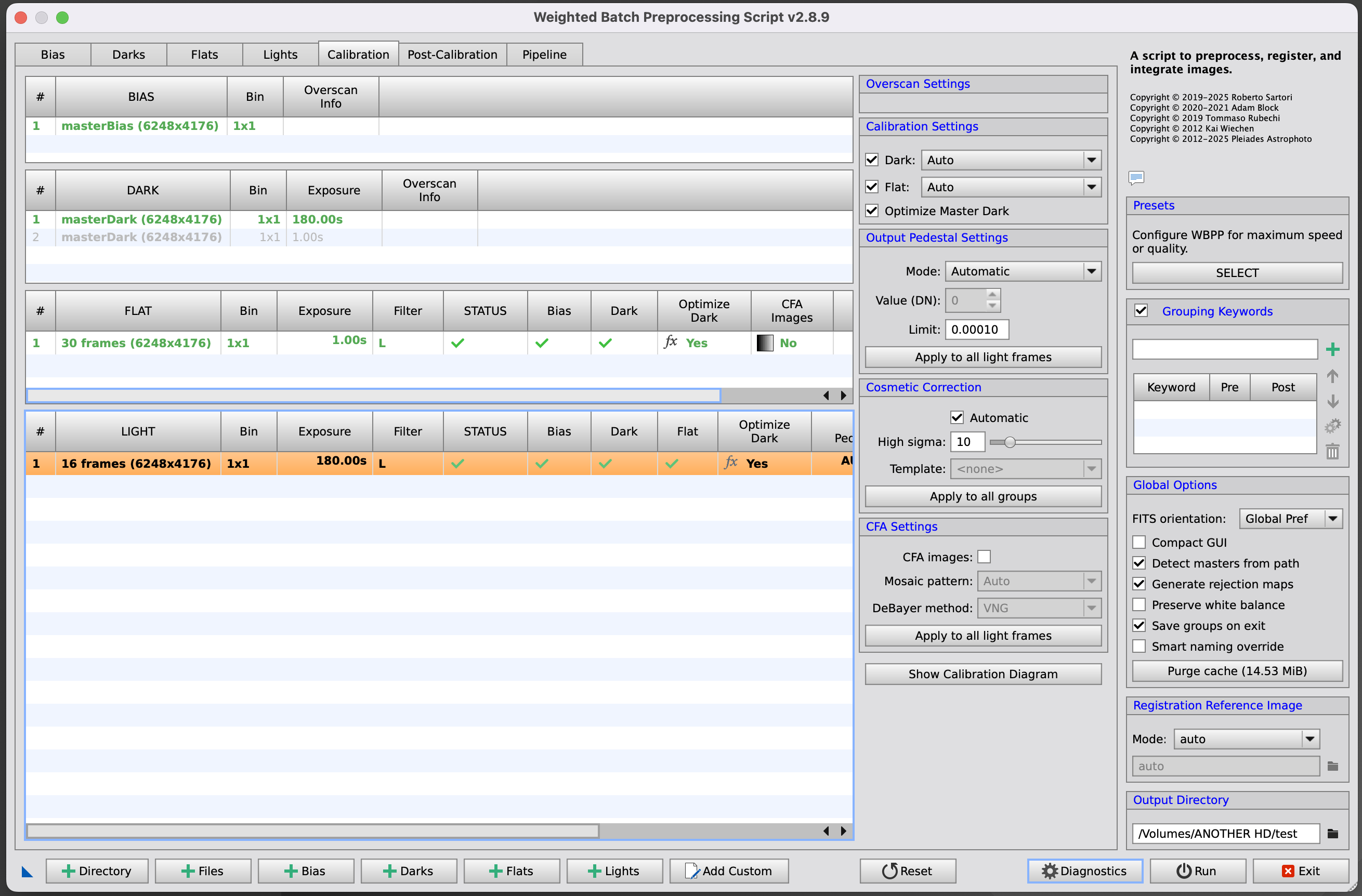Click the registration reference image folder icon
Viewport: 1362px width, 896px height.
1332,766
